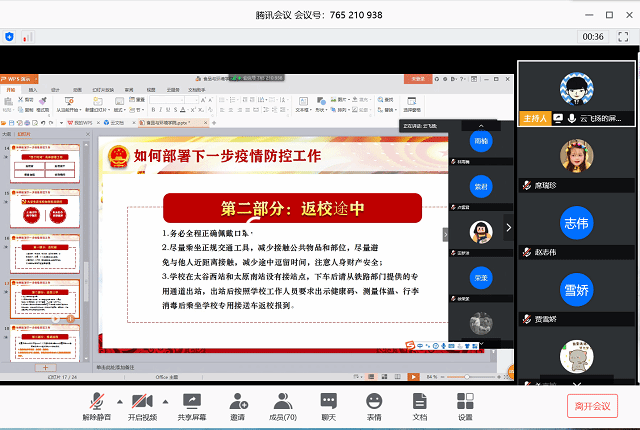Toggle Bold in WPS ribbon
This screenshot has width=640, height=430.
click(x=153, y=110)
